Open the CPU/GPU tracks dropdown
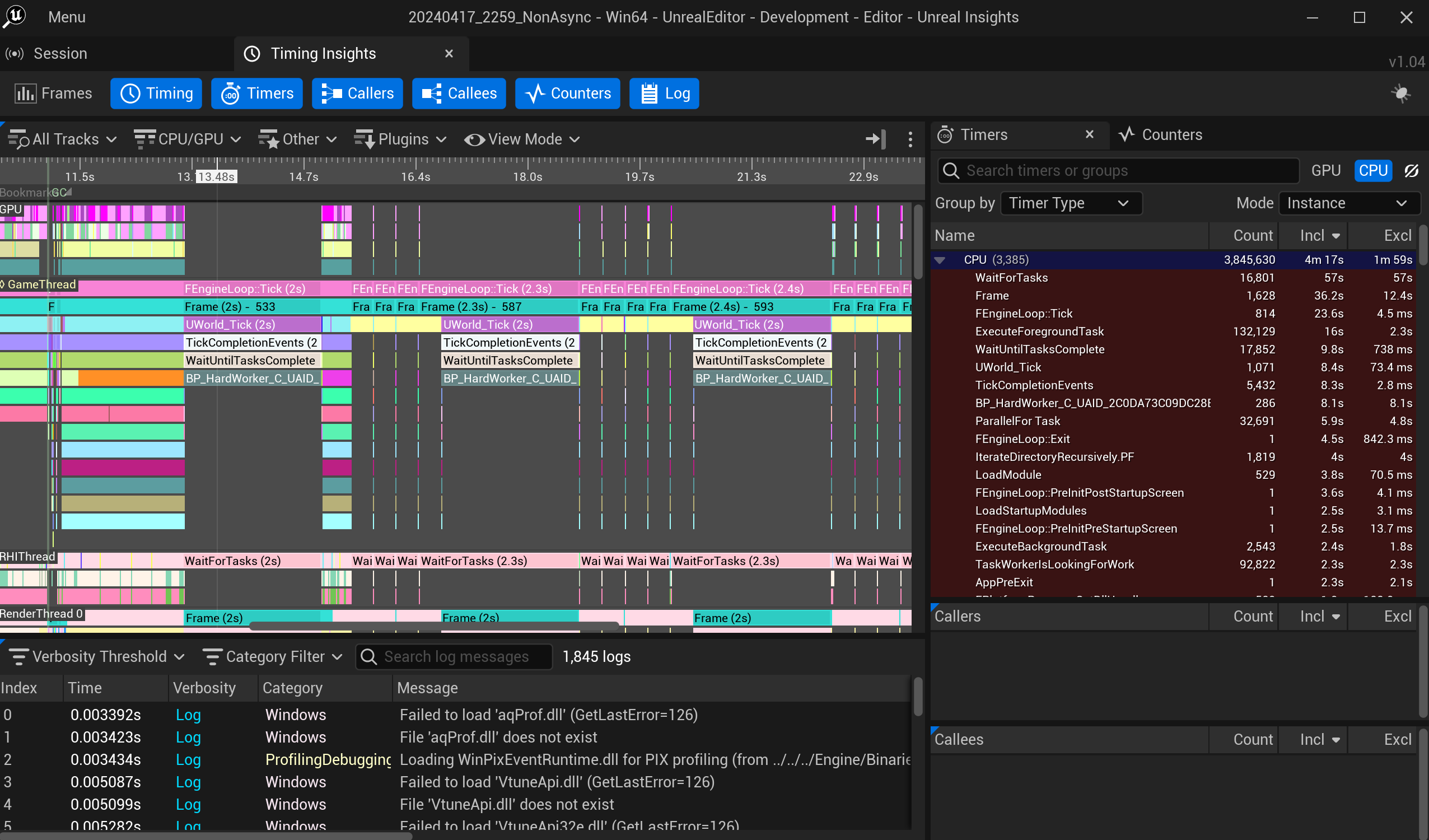Screen dimensions: 1429x840 tap(187, 139)
